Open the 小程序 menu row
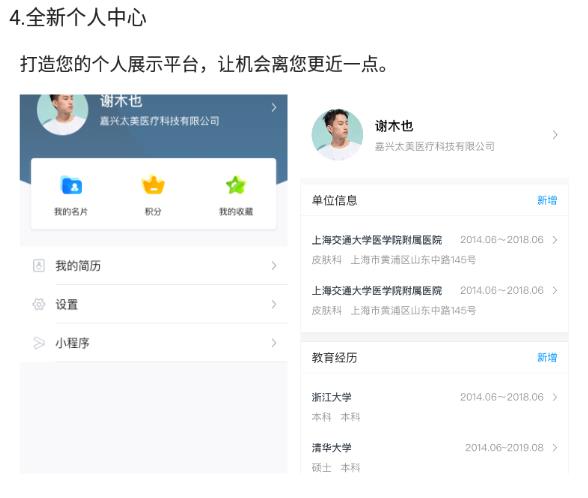This screenshot has height=498, width=588. (x=154, y=343)
